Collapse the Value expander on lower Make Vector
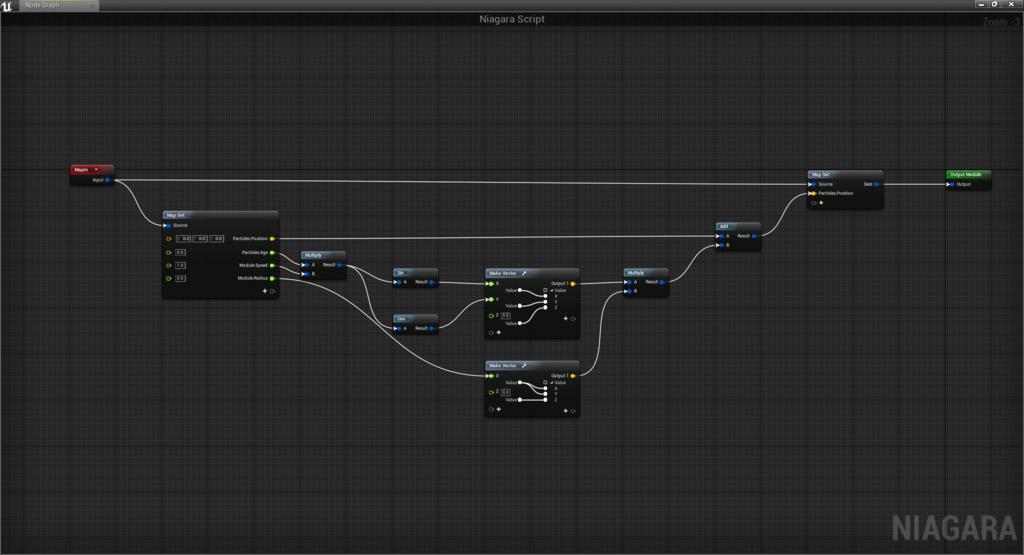Image resolution: width=1024 pixels, height=555 pixels. click(x=552, y=383)
